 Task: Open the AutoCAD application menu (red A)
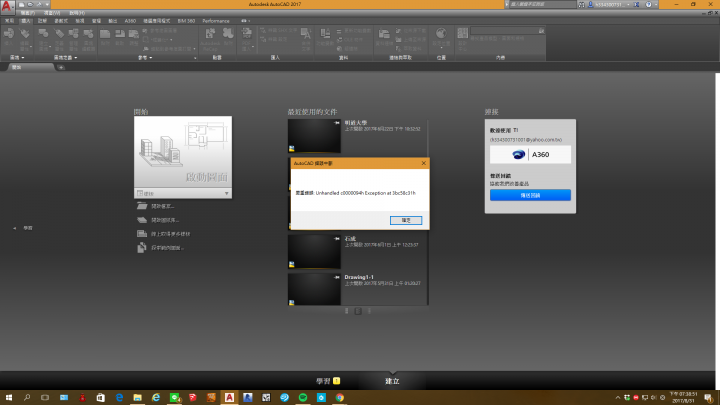pyautogui.click(x=7, y=6)
